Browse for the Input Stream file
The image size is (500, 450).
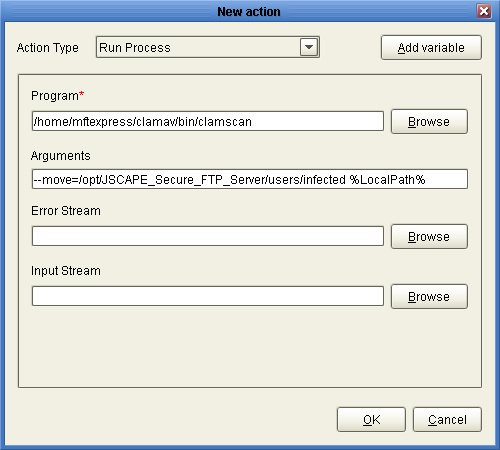429,297
